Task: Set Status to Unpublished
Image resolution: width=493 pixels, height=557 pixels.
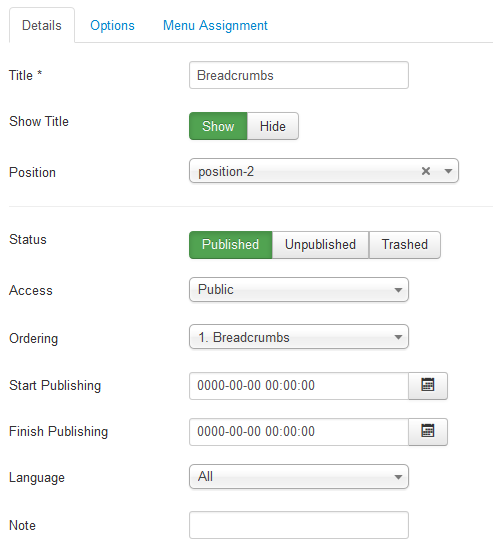Action: [320, 245]
